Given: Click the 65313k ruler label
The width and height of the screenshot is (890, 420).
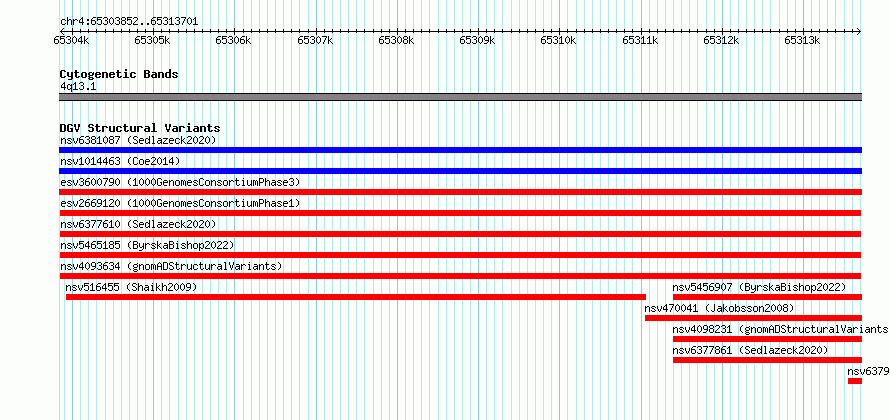Looking at the screenshot, I should (803, 40).
